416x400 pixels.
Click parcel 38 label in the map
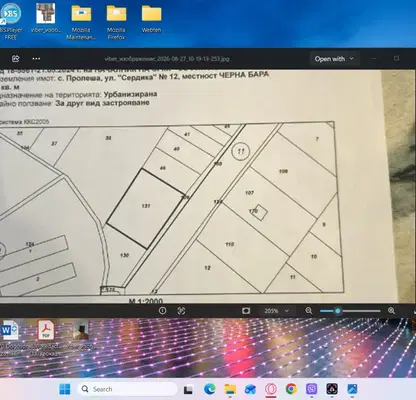[108, 138]
